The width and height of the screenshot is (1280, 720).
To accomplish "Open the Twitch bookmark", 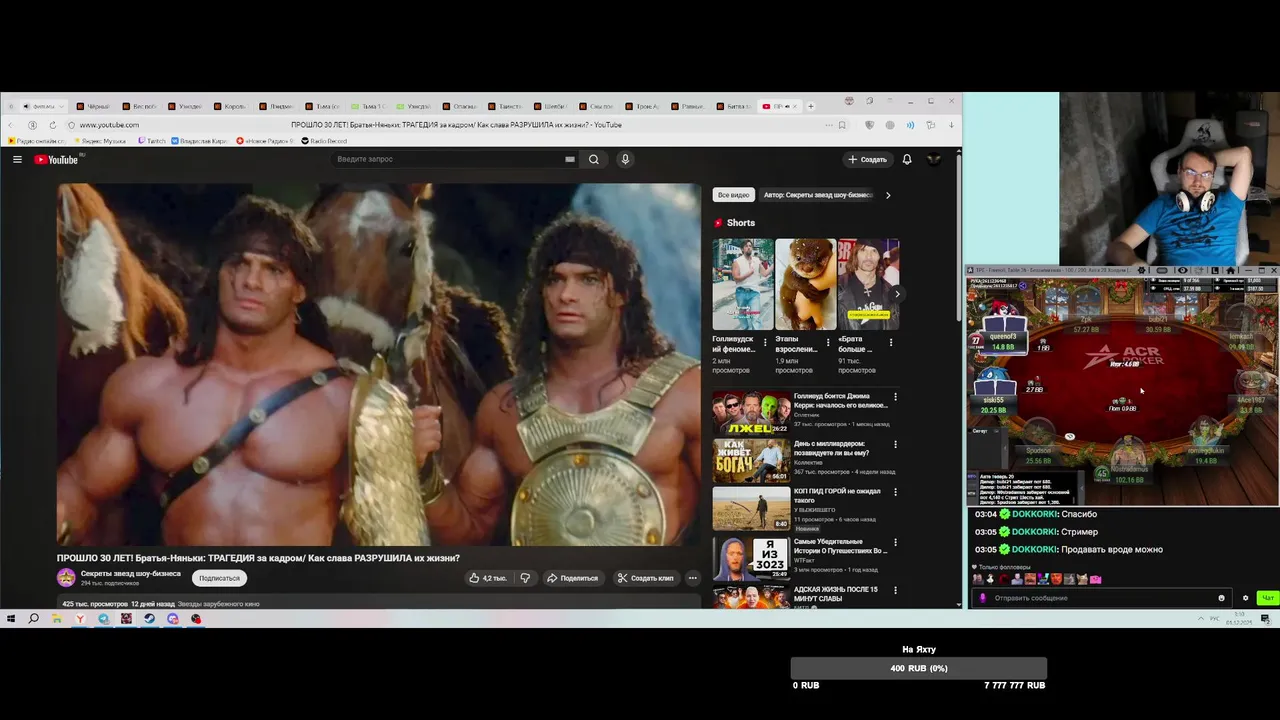I will point(152,141).
